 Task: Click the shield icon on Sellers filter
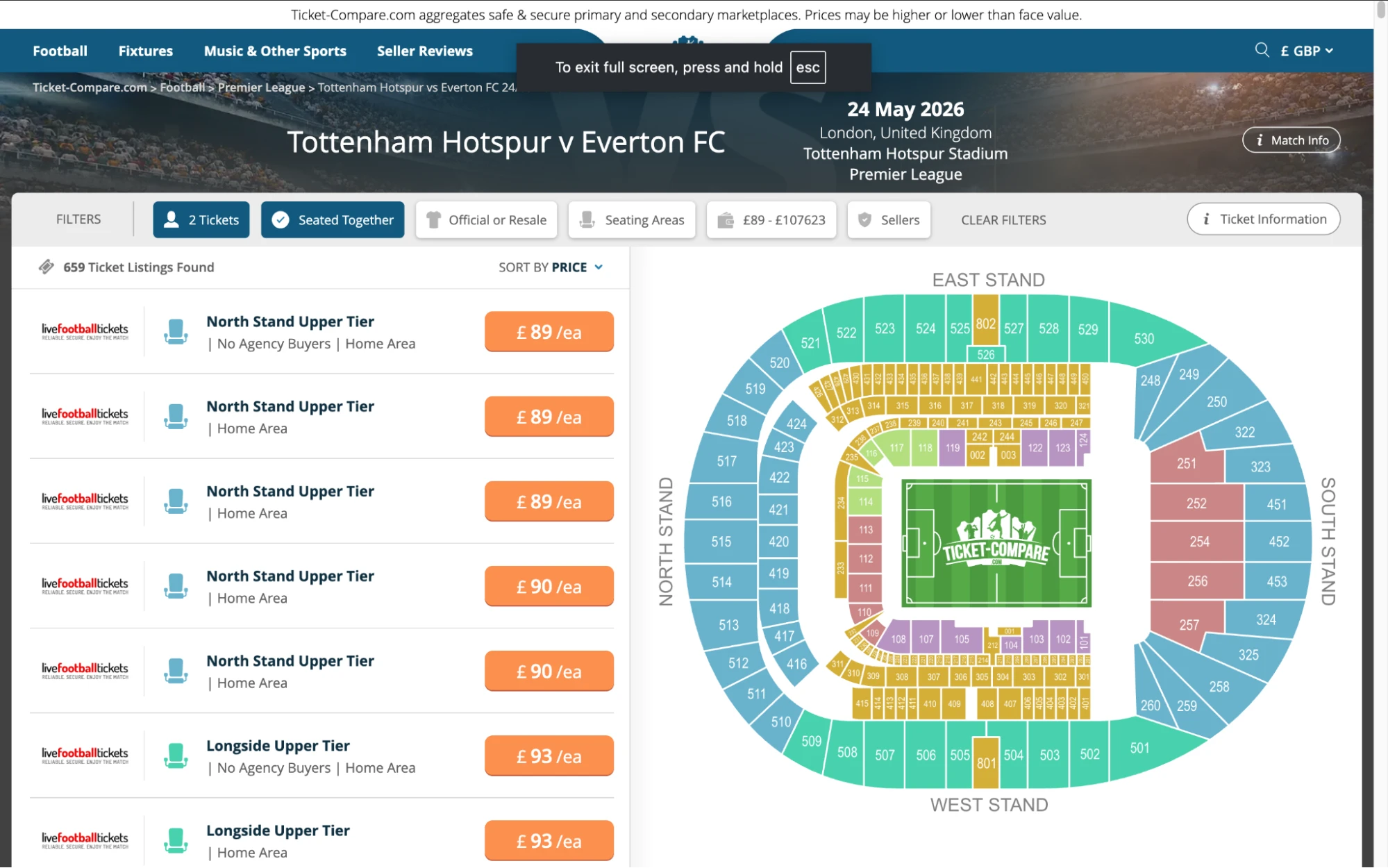point(864,219)
